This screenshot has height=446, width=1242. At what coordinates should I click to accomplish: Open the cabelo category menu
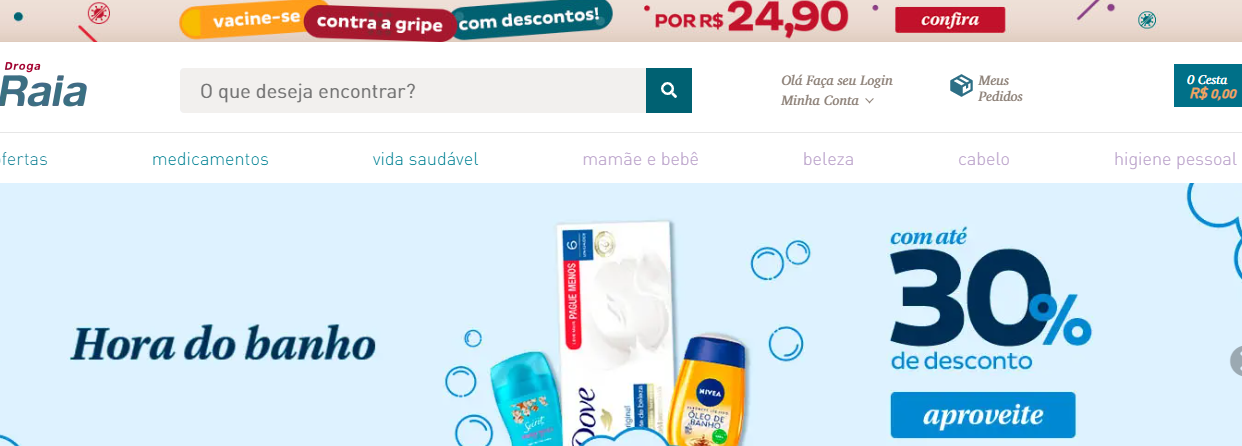tap(984, 159)
